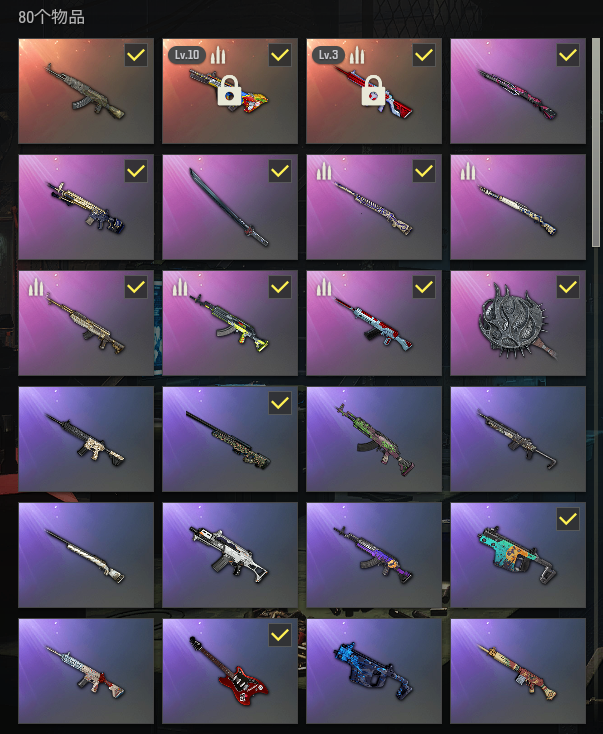
Task: Click the inventory vertical scrollbar
Action: (x=596, y=142)
